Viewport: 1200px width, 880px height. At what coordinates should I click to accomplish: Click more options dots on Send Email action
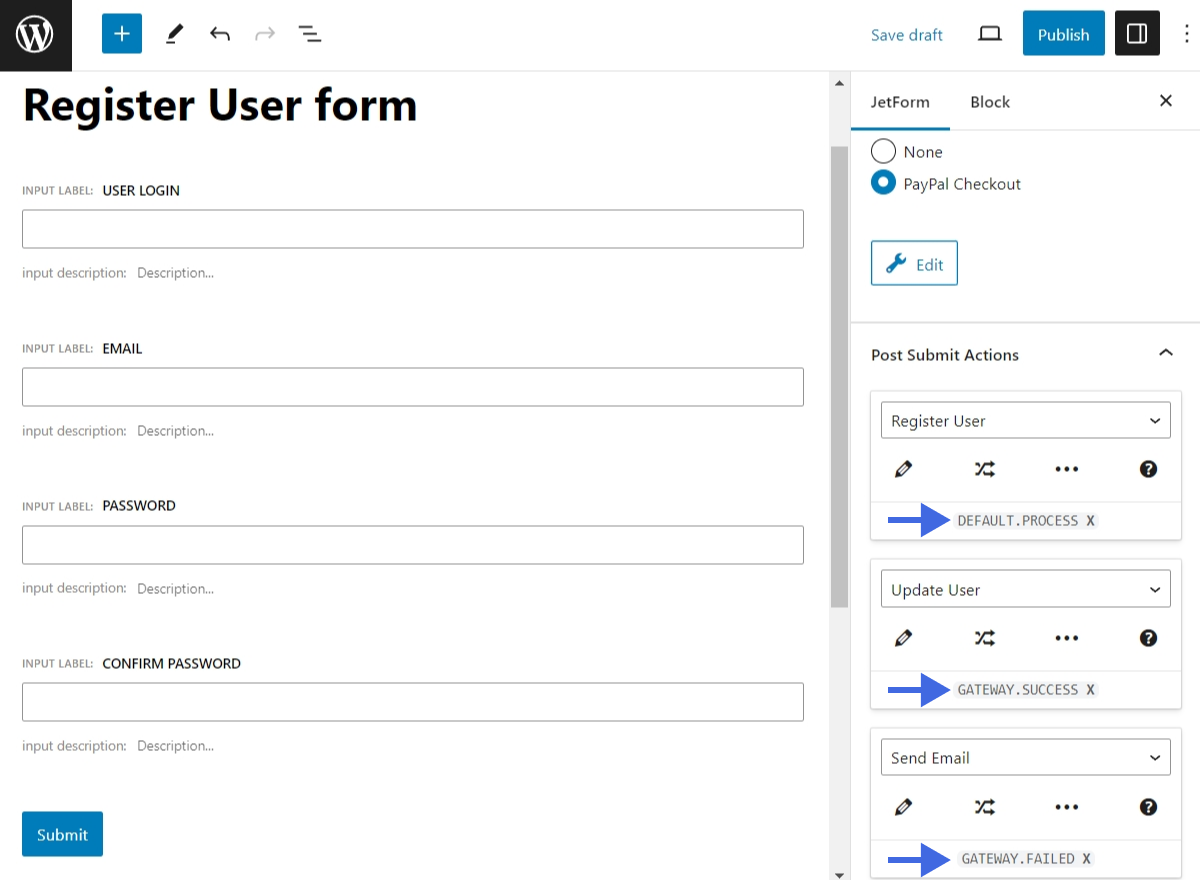tap(1066, 806)
